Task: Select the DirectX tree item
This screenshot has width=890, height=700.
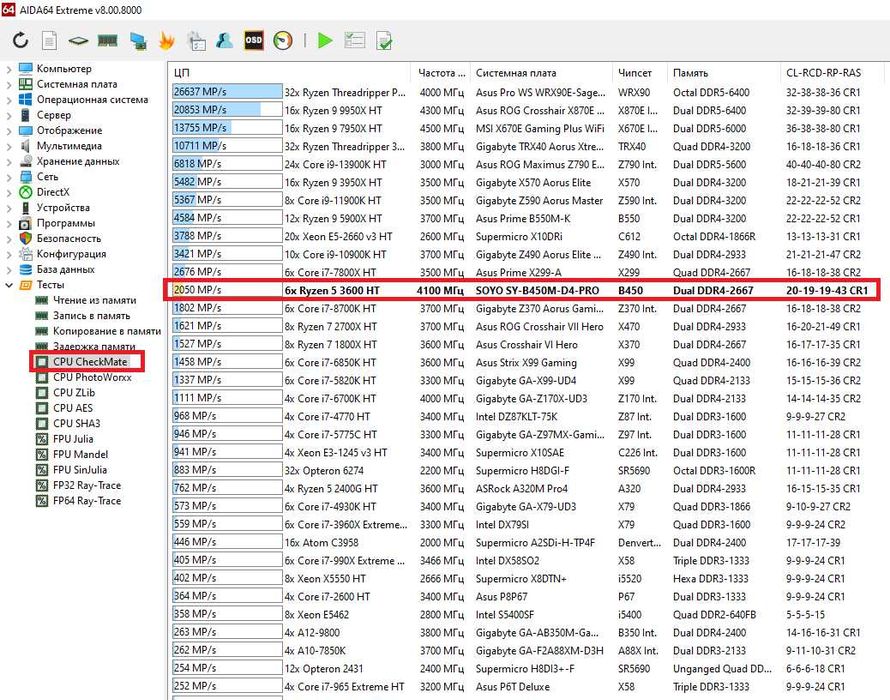Action: point(53,192)
